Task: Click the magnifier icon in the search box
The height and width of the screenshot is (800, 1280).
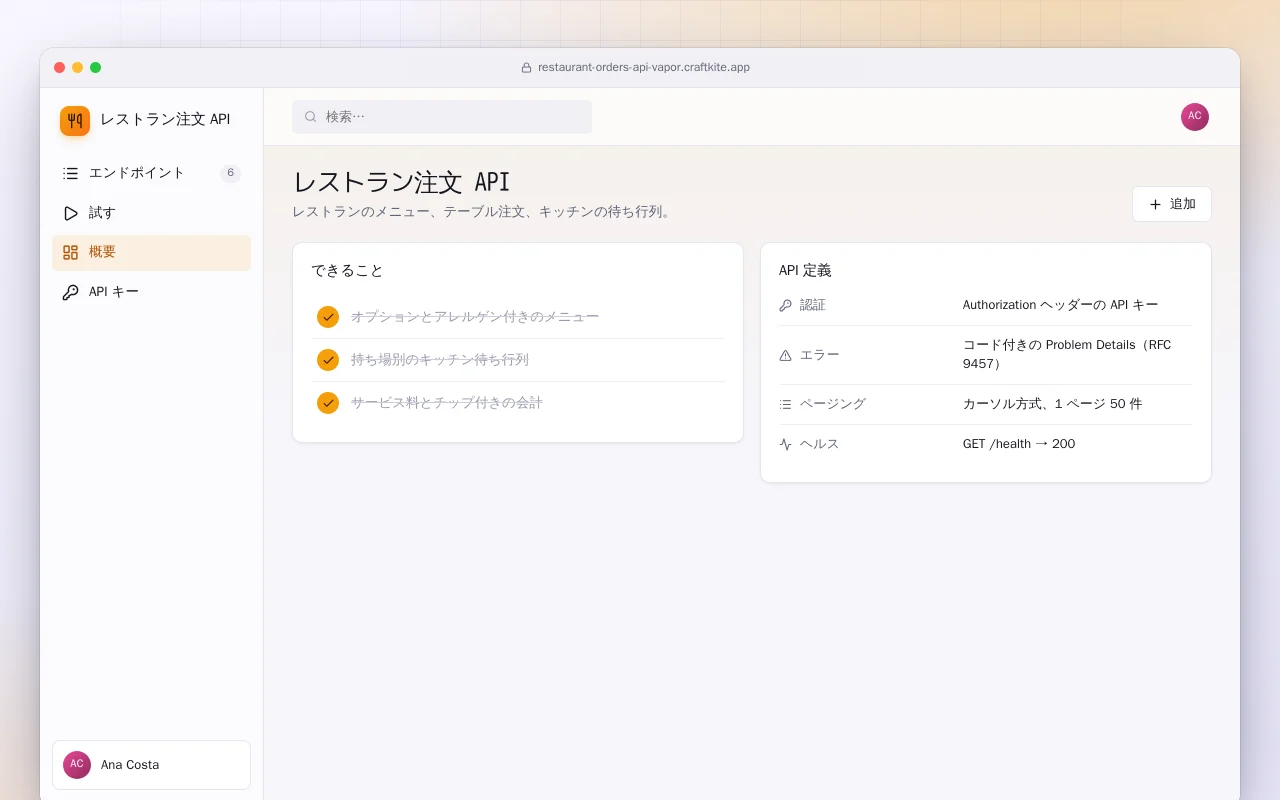Action: 311,117
